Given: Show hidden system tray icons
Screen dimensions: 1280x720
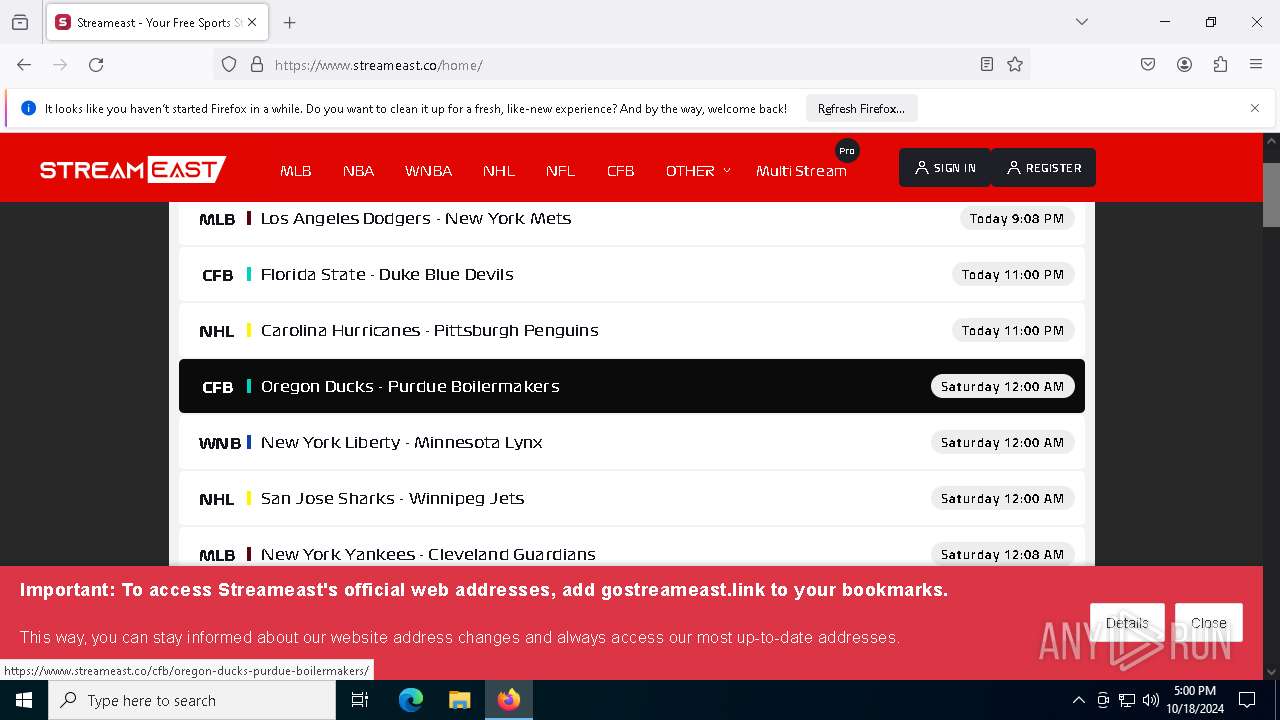Looking at the screenshot, I should pos(1078,700).
